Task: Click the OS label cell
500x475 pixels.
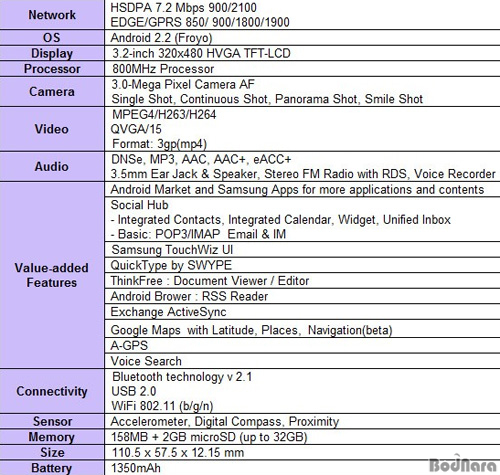Action: [52, 37]
